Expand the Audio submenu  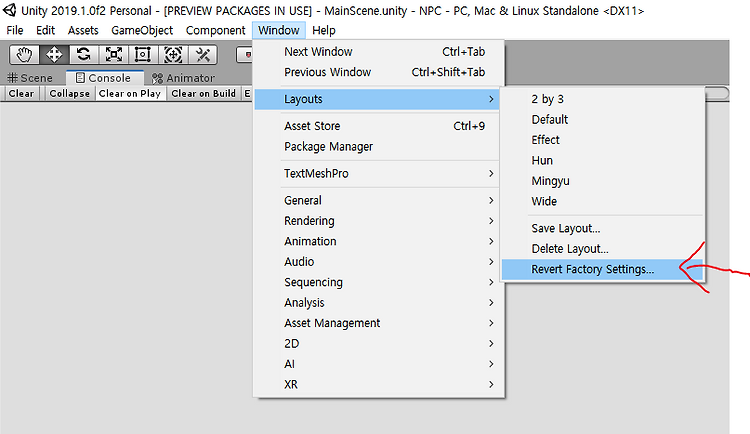pos(377,262)
